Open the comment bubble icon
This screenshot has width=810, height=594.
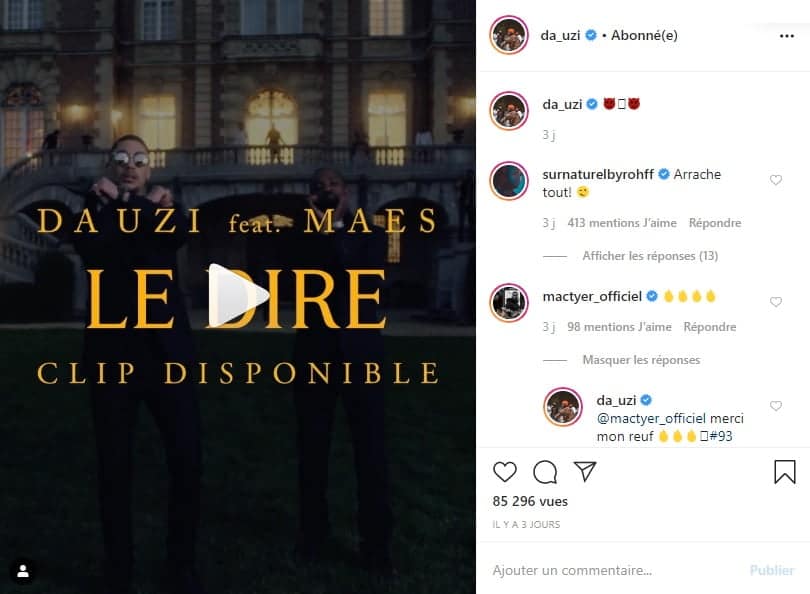point(545,472)
